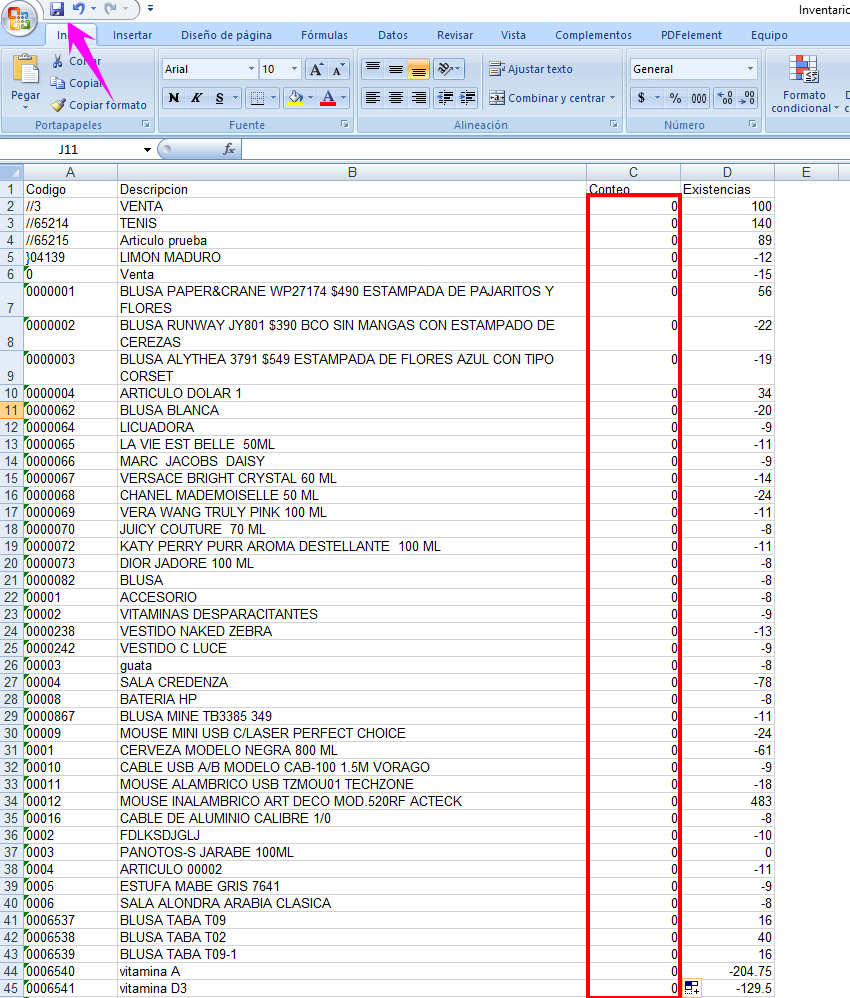Screen dimensions: 850x998
Task: Open the Vista tab
Action: (x=513, y=35)
